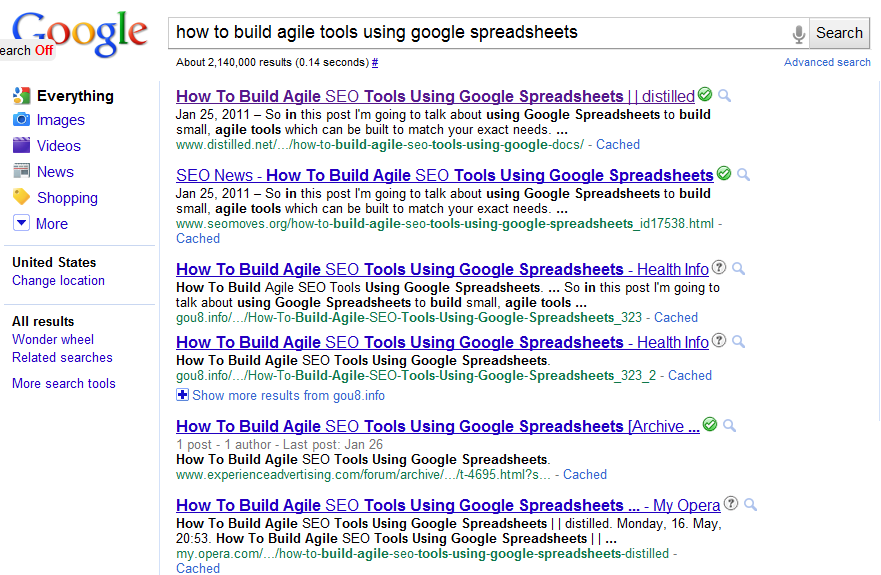This screenshot has width=881, height=575.
Task: Click the Videos icon in sidebar
Action: [21, 146]
